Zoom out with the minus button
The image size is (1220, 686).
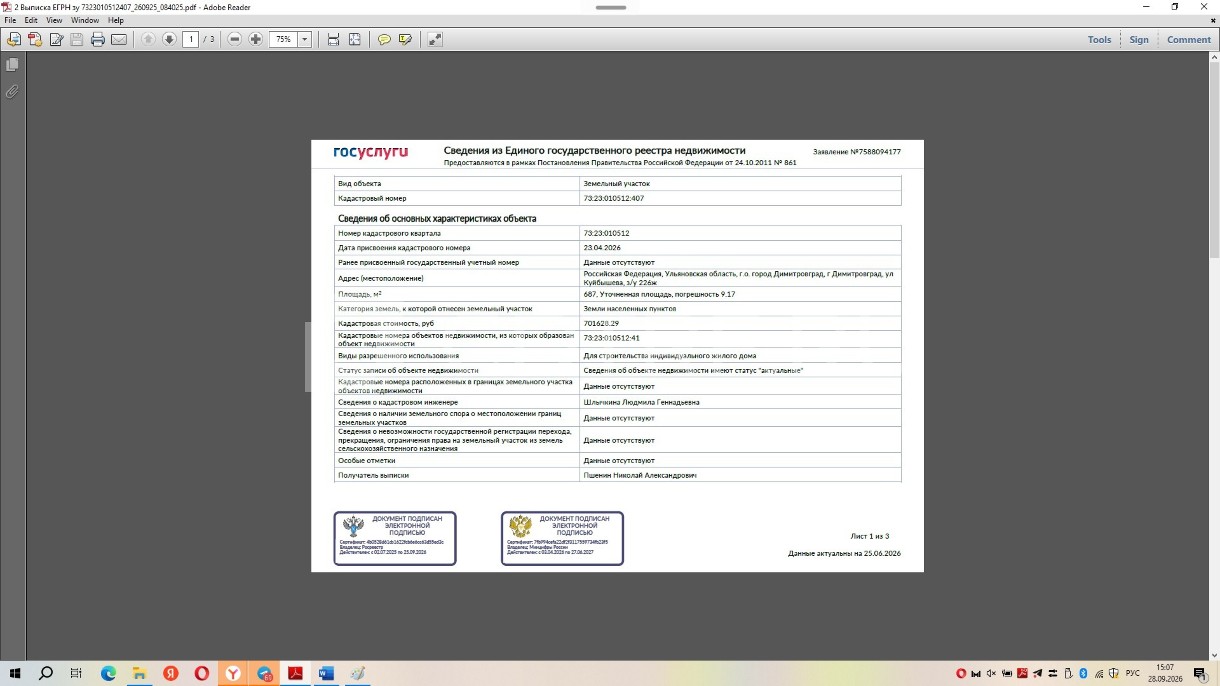[235, 39]
